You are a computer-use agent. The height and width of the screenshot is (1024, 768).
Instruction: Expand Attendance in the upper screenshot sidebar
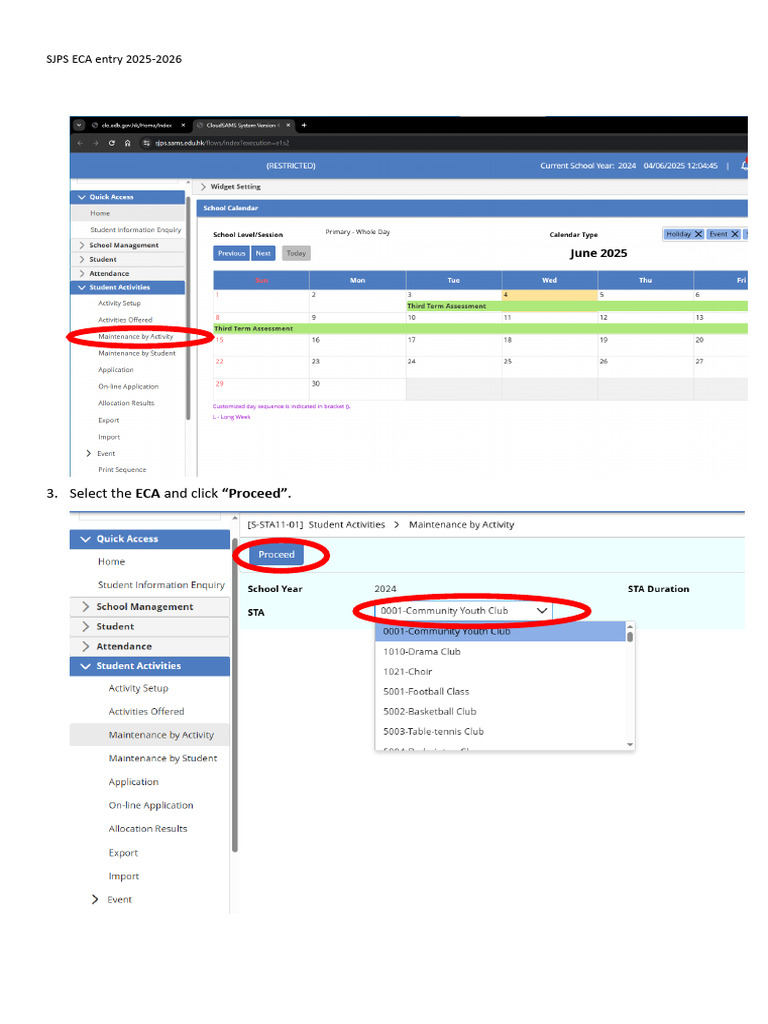[x=128, y=274]
